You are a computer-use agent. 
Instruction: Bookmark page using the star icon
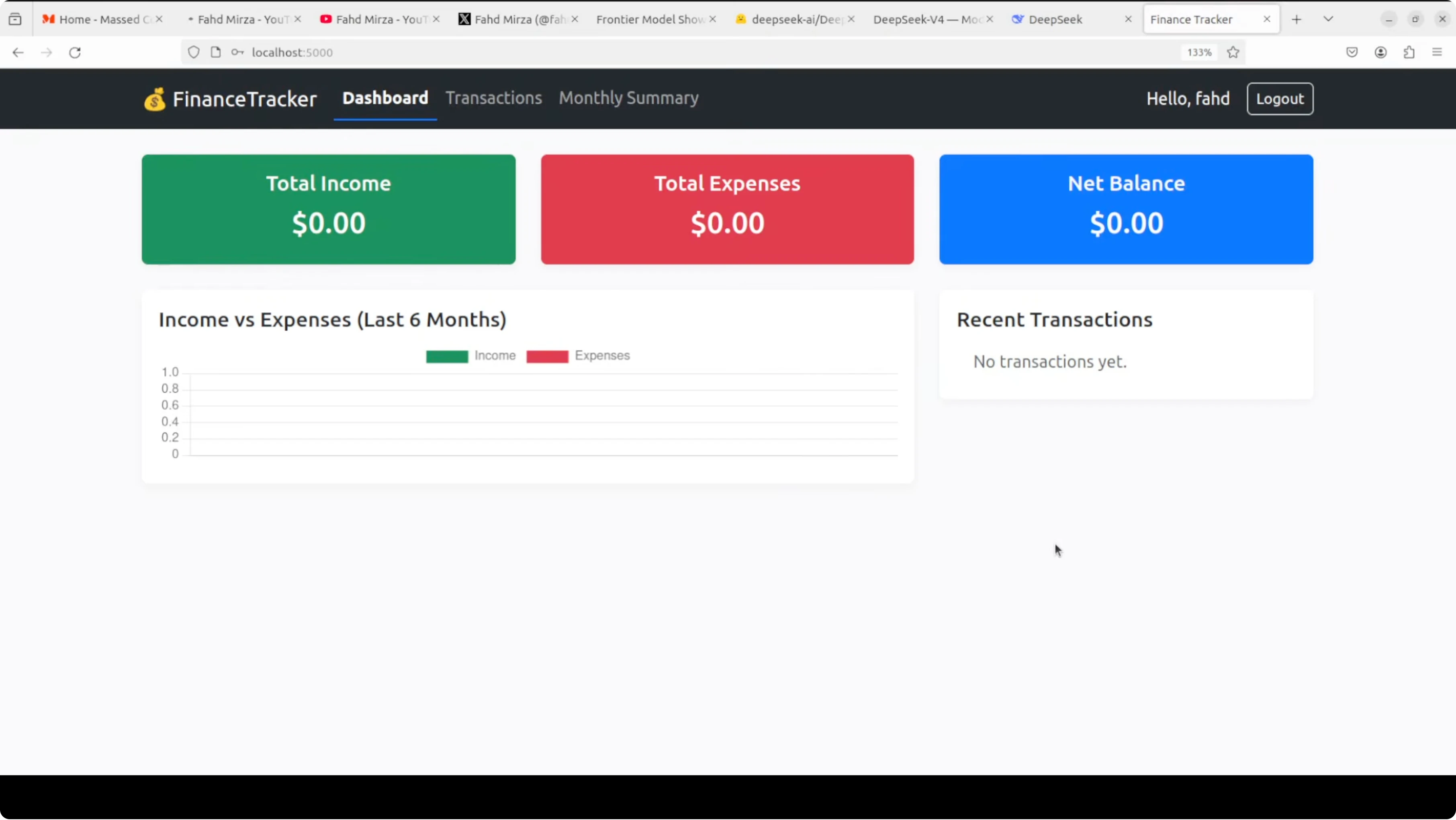click(1233, 53)
